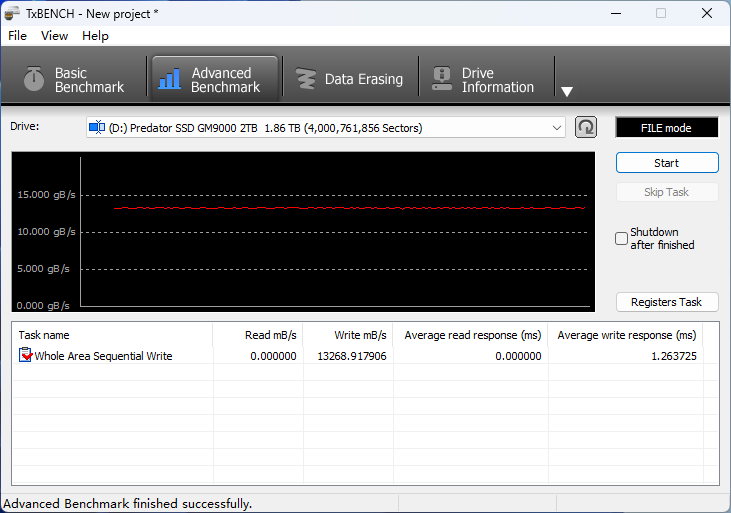Click the Drive Information icon
The width and height of the screenshot is (731, 513).
pyautogui.click(x=440, y=79)
